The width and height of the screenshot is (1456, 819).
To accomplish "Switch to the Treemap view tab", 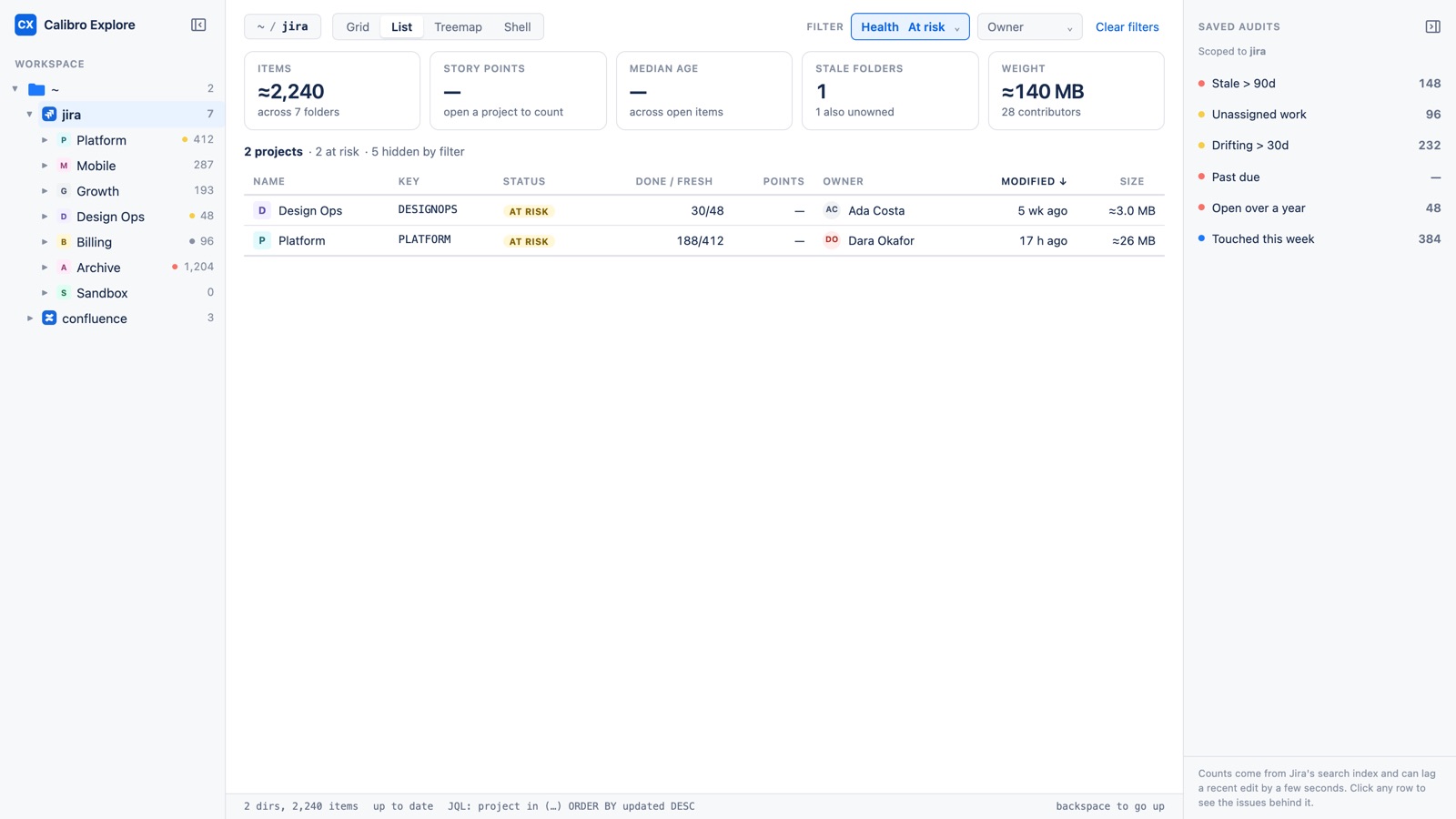I will 458,26.
